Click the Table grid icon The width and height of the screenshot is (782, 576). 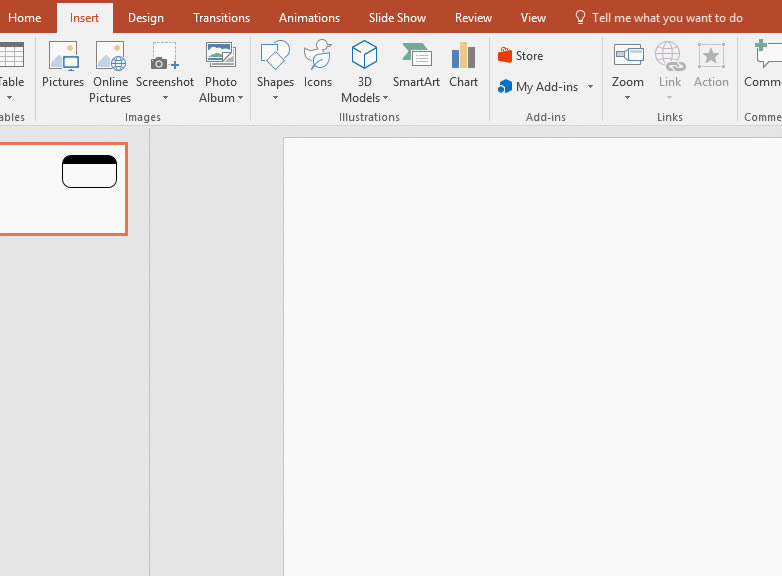[x=11, y=55]
